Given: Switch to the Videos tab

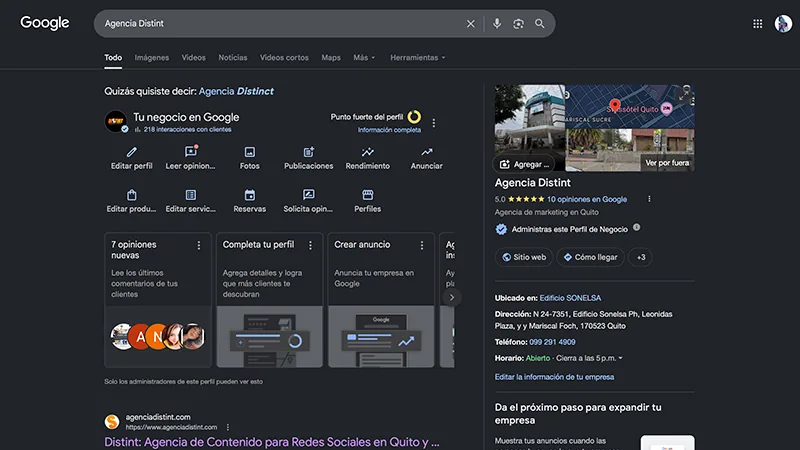Looking at the screenshot, I should tap(194, 58).
